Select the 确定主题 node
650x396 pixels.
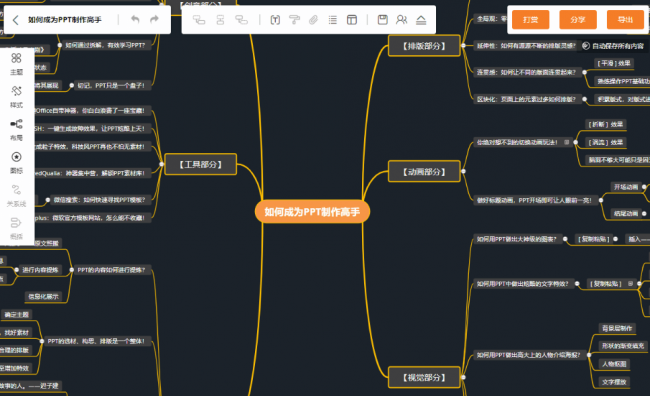click(x=17, y=315)
